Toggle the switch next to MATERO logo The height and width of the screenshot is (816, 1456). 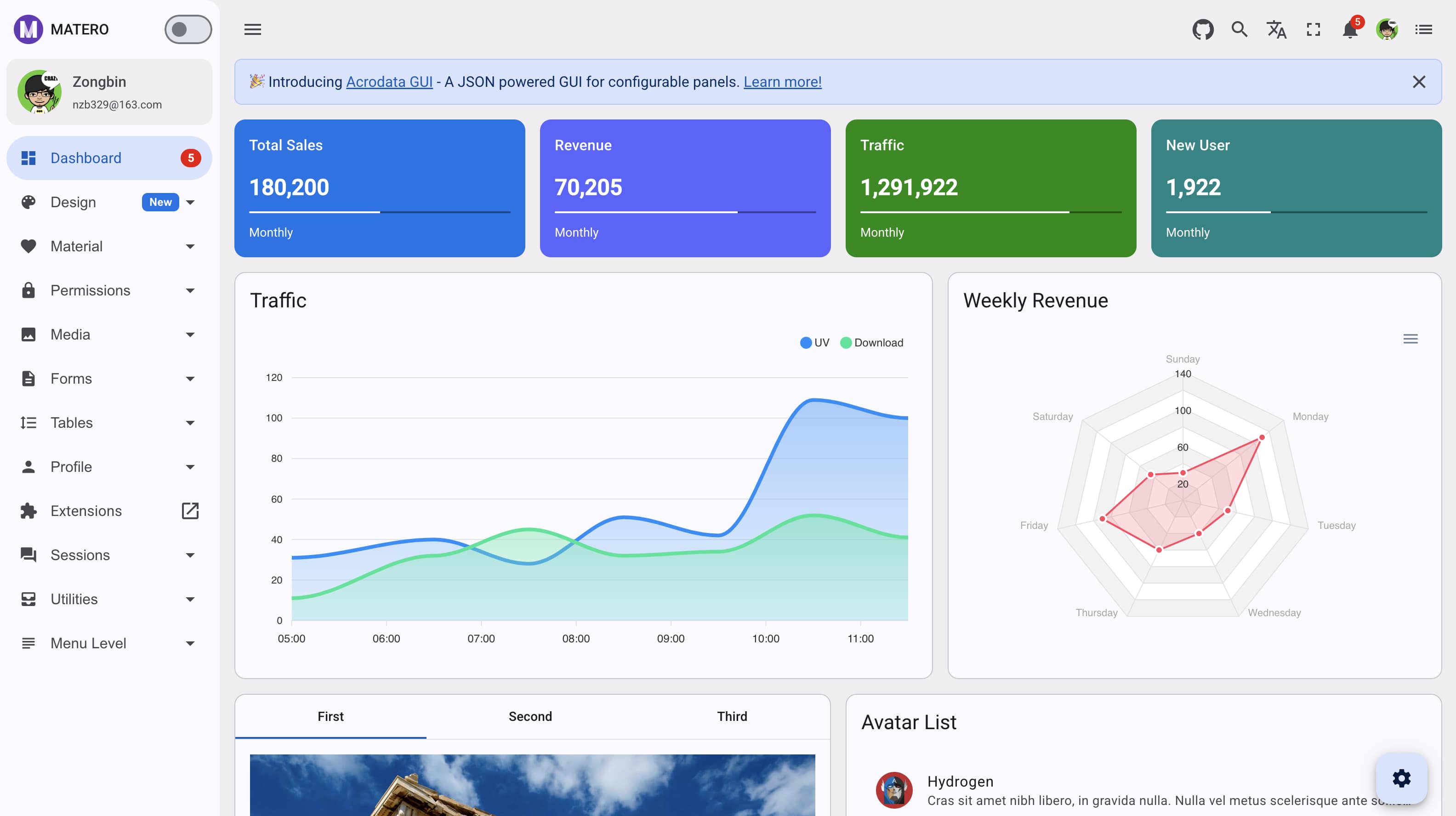pyautogui.click(x=188, y=29)
